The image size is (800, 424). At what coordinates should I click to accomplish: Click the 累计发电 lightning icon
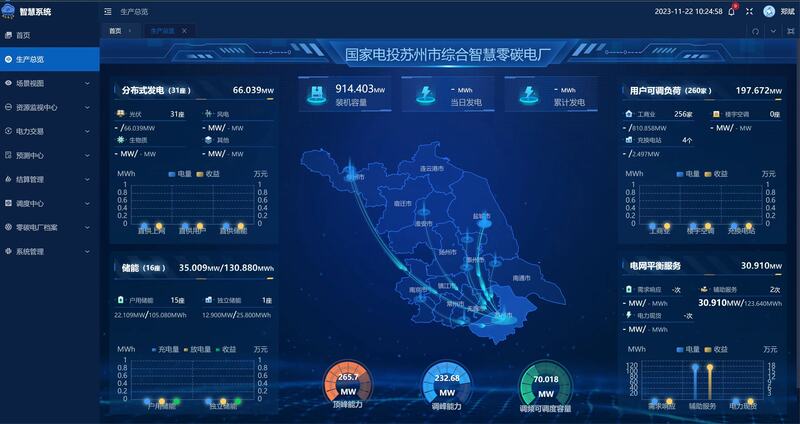(x=529, y=94)
